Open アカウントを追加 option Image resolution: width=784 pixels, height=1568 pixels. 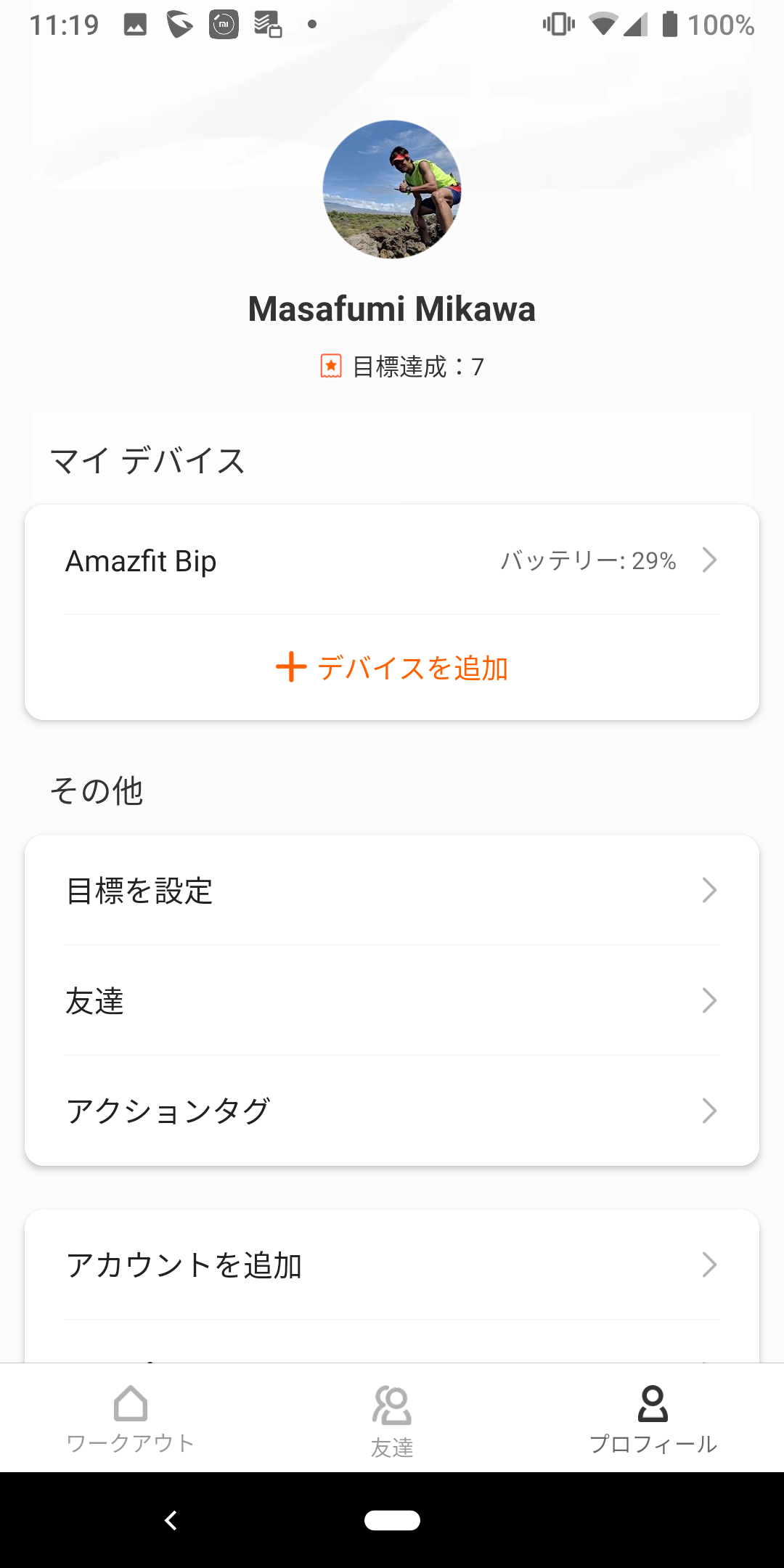392,1265
